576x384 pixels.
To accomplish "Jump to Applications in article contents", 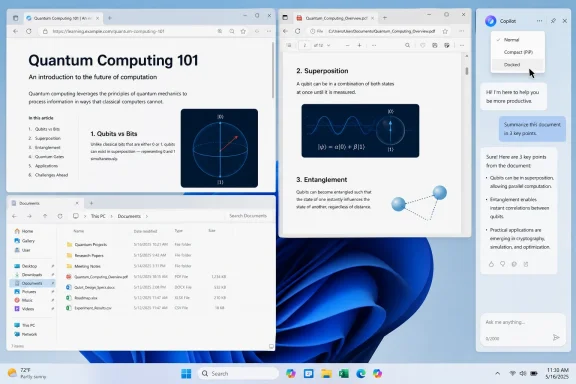I will [x=46, y=166].
